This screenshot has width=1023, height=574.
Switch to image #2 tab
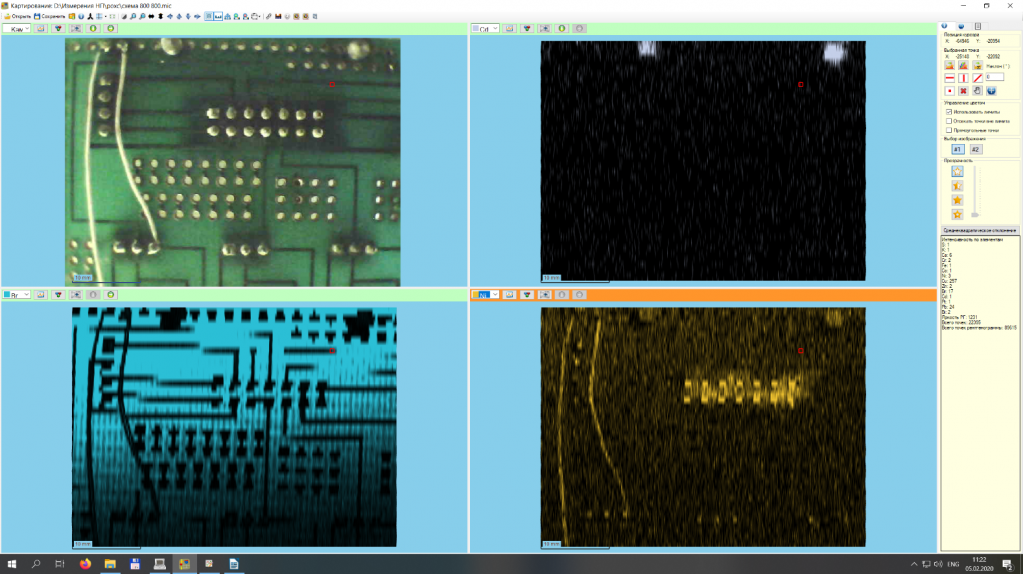click(x=976, y=149)
